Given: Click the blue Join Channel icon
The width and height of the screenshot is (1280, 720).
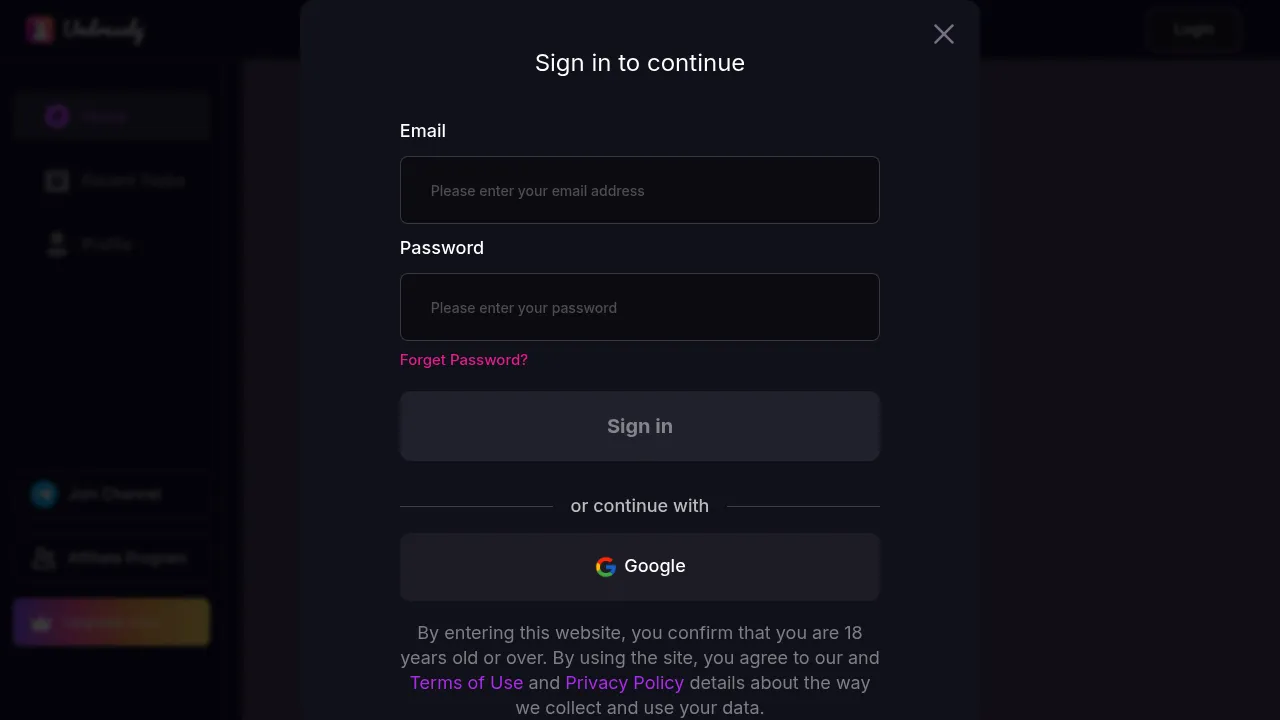Looking at the screenshot, I should [x=44, y=494].
